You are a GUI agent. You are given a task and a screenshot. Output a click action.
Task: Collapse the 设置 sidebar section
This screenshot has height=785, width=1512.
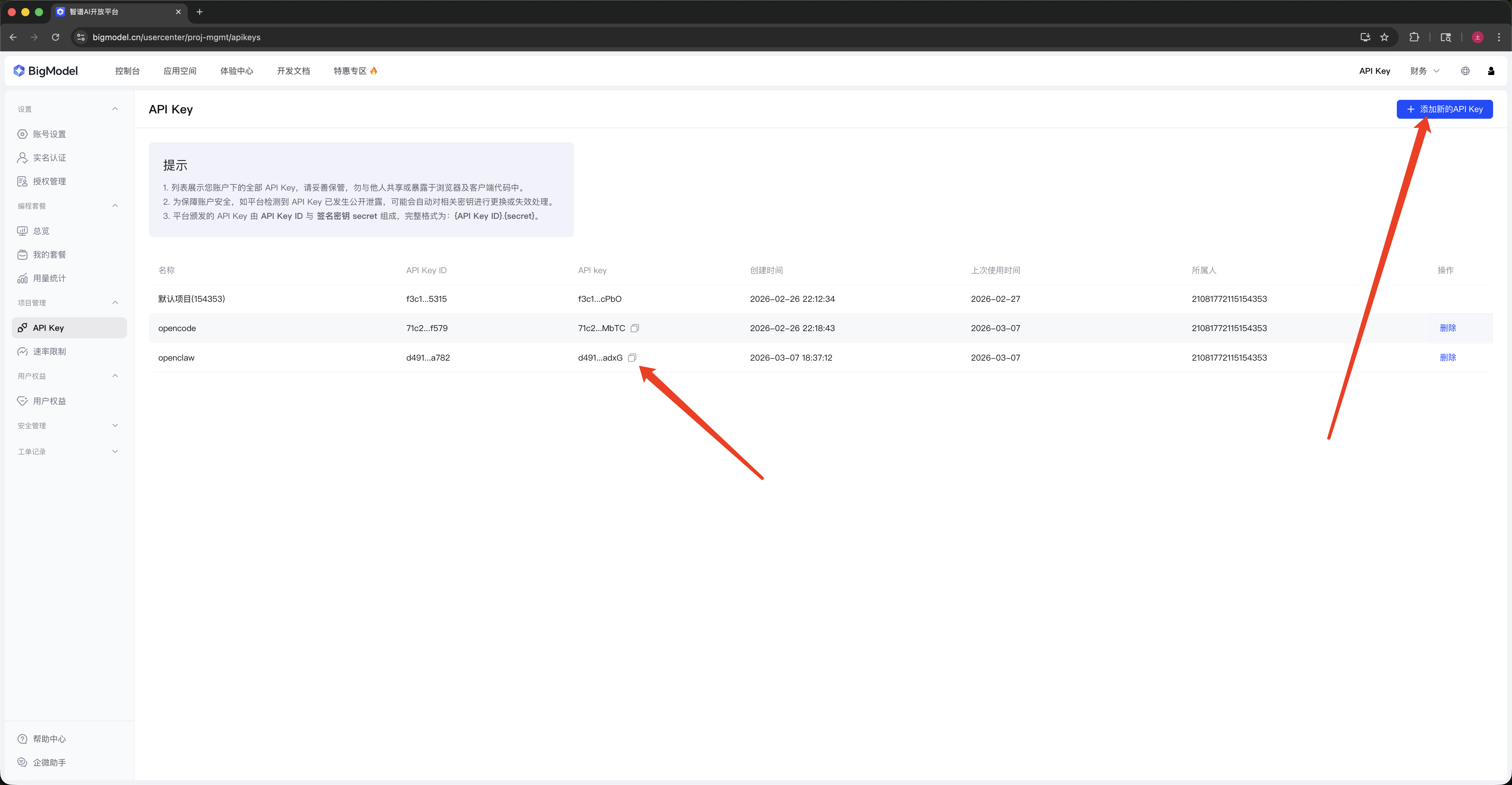click(x=115, y=109)
